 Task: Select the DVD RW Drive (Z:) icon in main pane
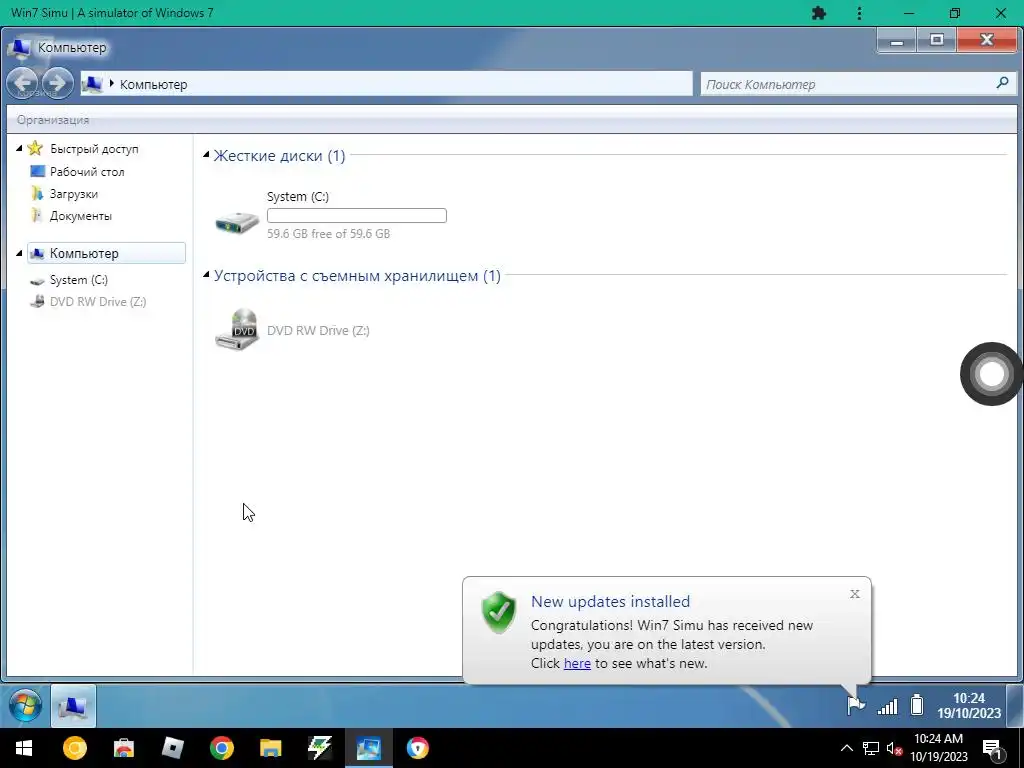(237, 329)
